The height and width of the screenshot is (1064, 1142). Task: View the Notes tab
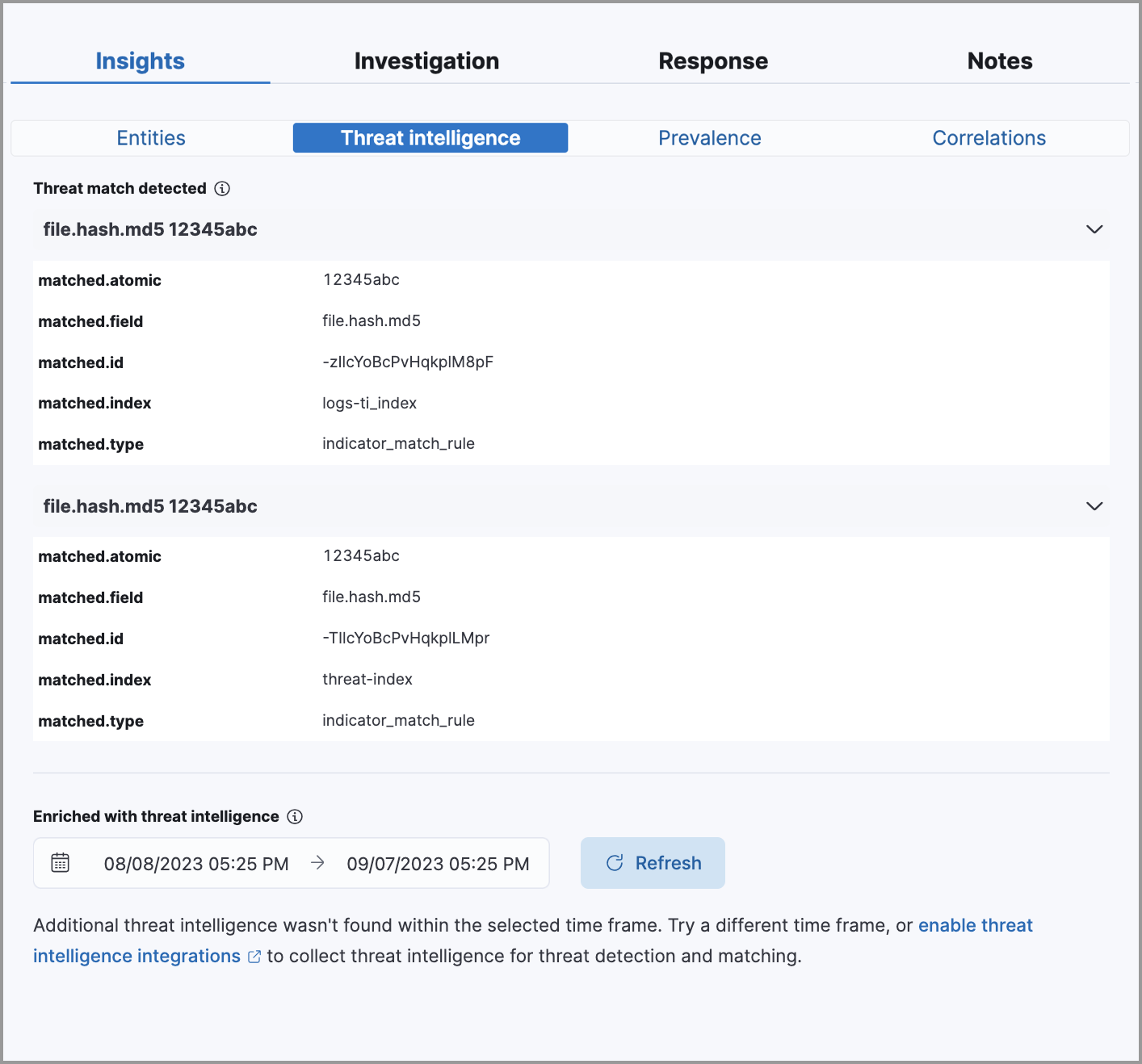1000,60
